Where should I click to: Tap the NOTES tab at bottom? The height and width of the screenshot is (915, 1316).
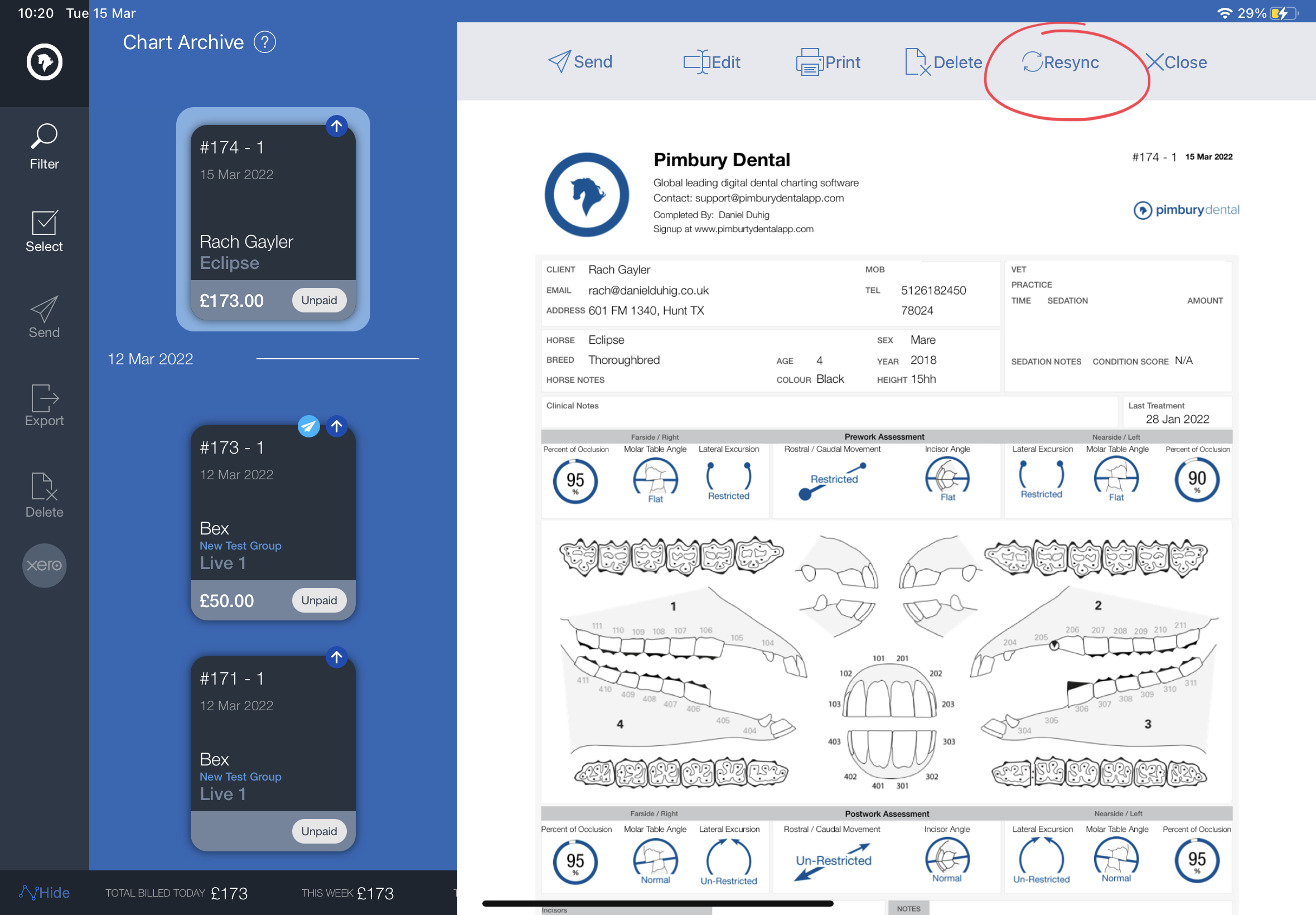(908, 909)
